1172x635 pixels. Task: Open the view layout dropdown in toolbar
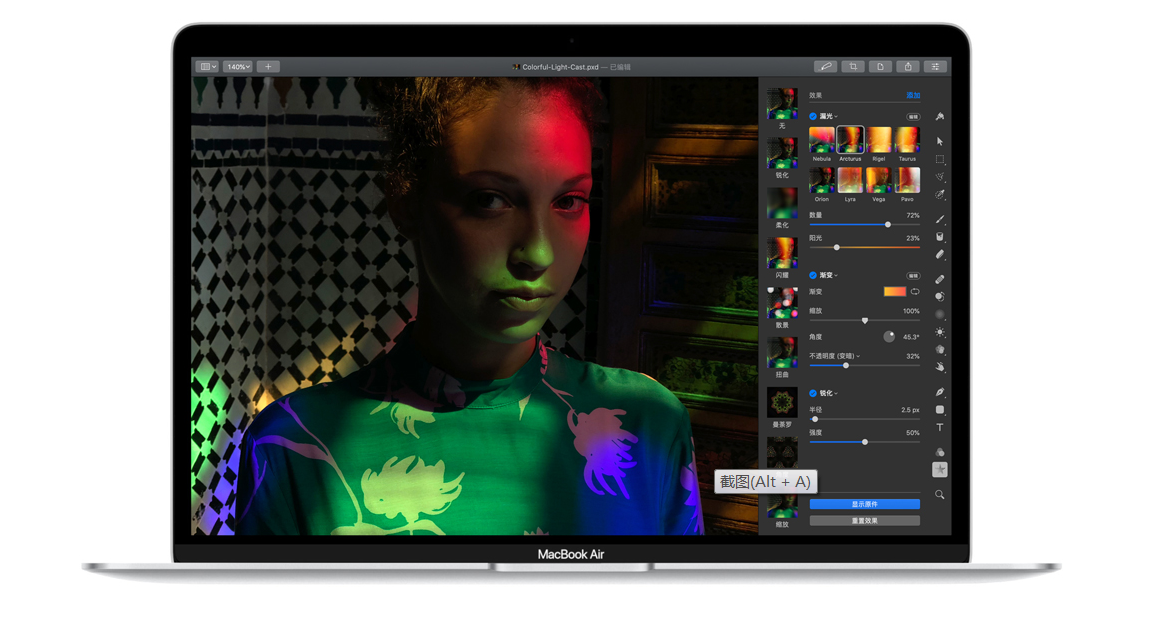click(x=207, y=66)
